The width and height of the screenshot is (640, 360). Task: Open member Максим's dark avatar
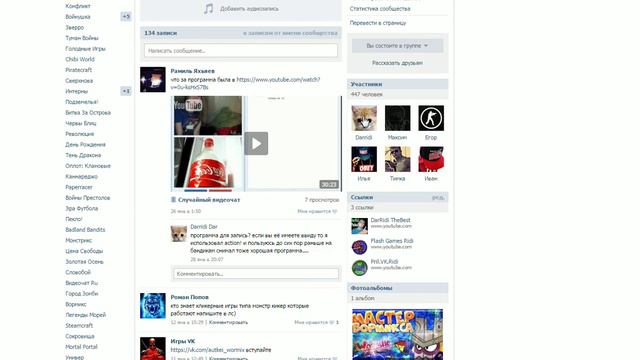[398, 118]
